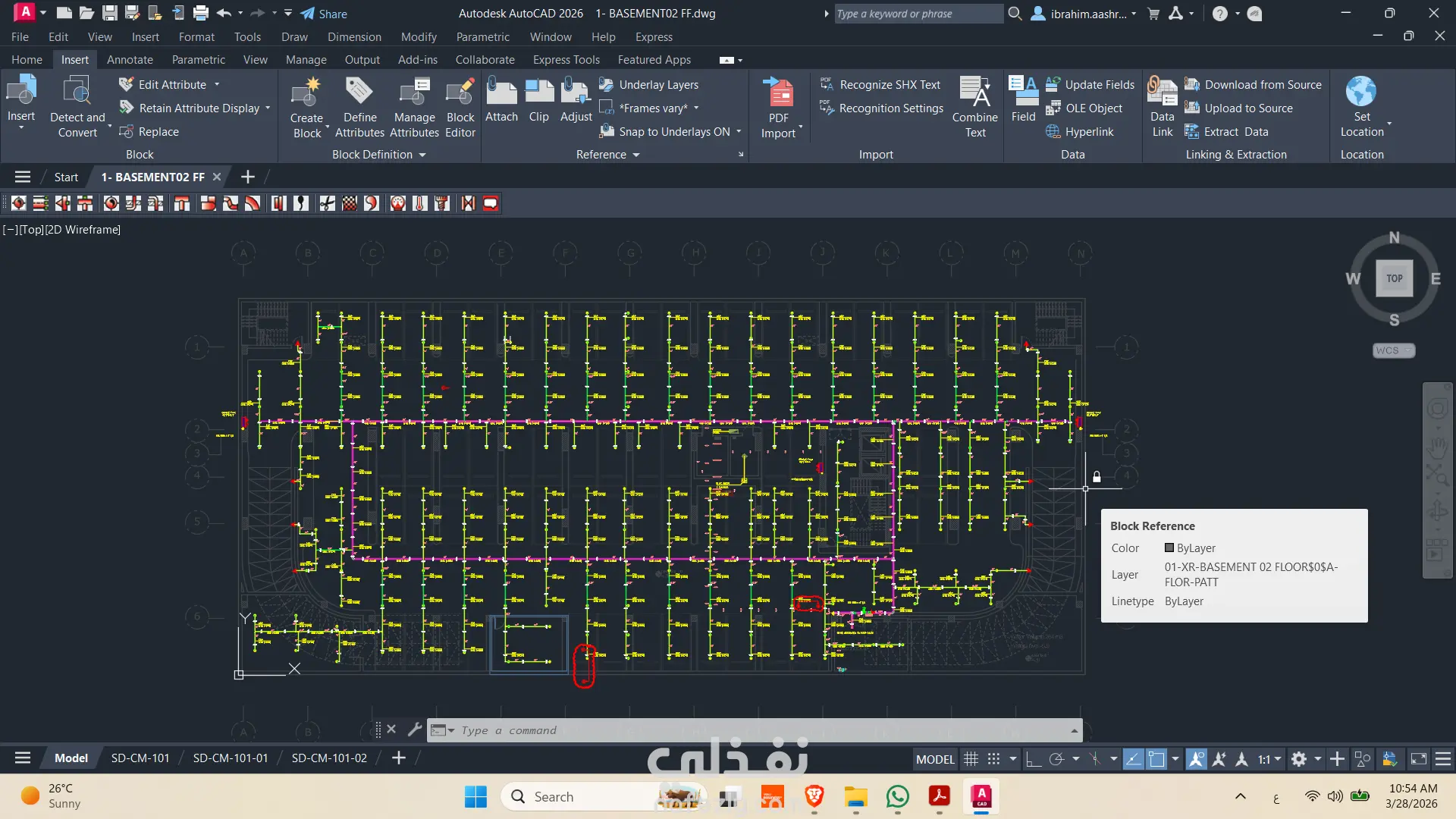Open WhatsApp from the taskbar
Viewport: 1456px width, 819px height.
pos(897,797)
